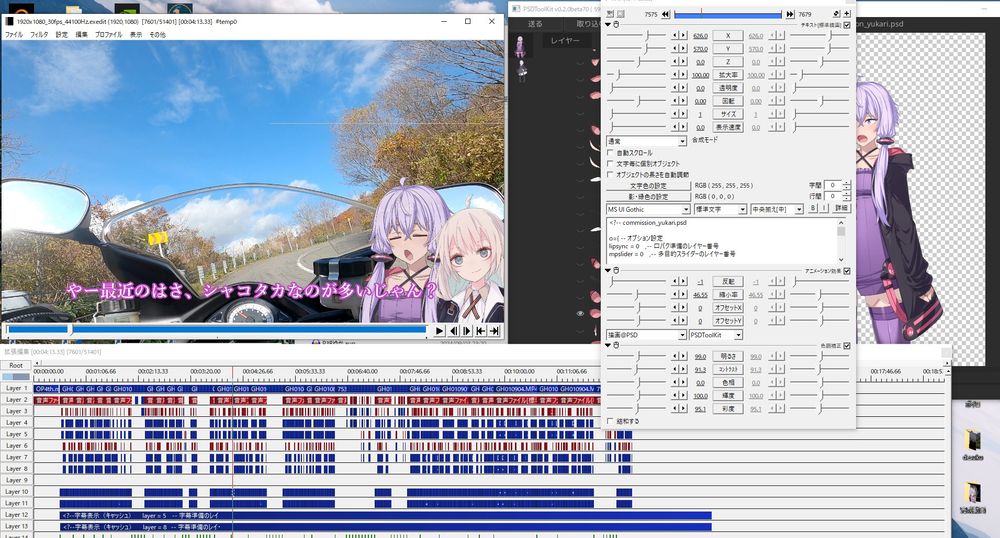
Task: Increase the Y value with its right arrow
Action: tap(684, 49)
